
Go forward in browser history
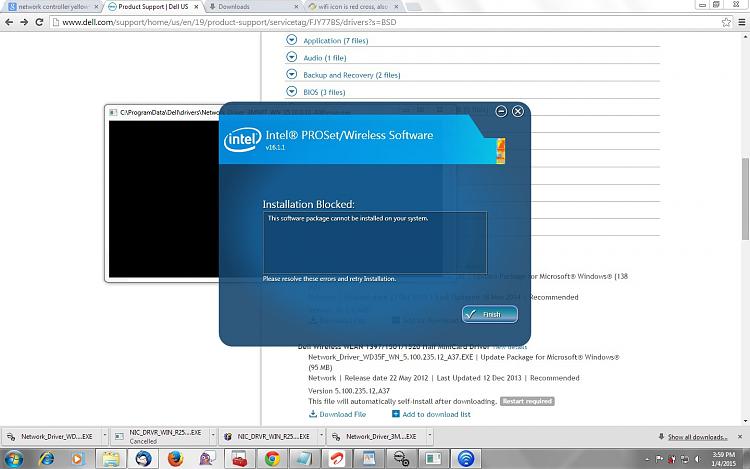point(24,22)
